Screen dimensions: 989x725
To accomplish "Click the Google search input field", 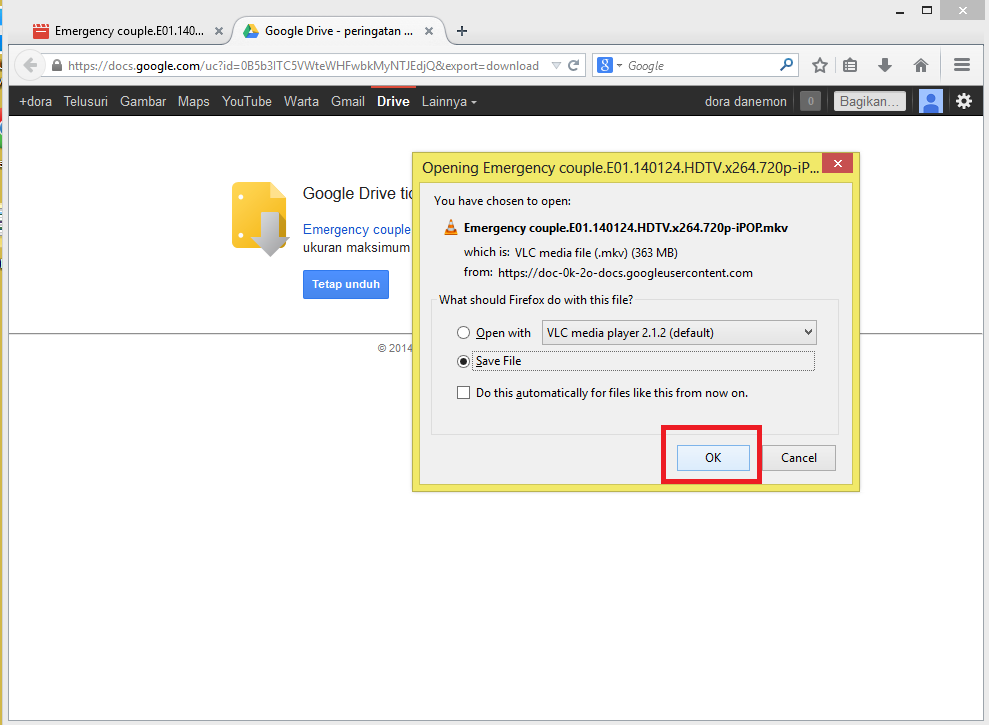I will coord(701,66).
